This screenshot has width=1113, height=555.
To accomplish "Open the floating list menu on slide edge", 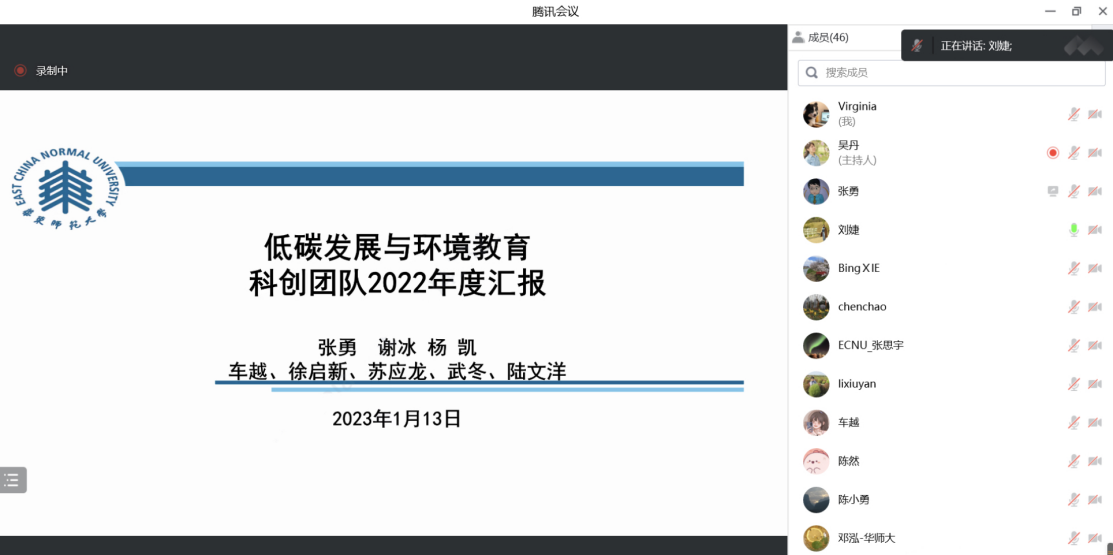I will (x=12, y=480).
